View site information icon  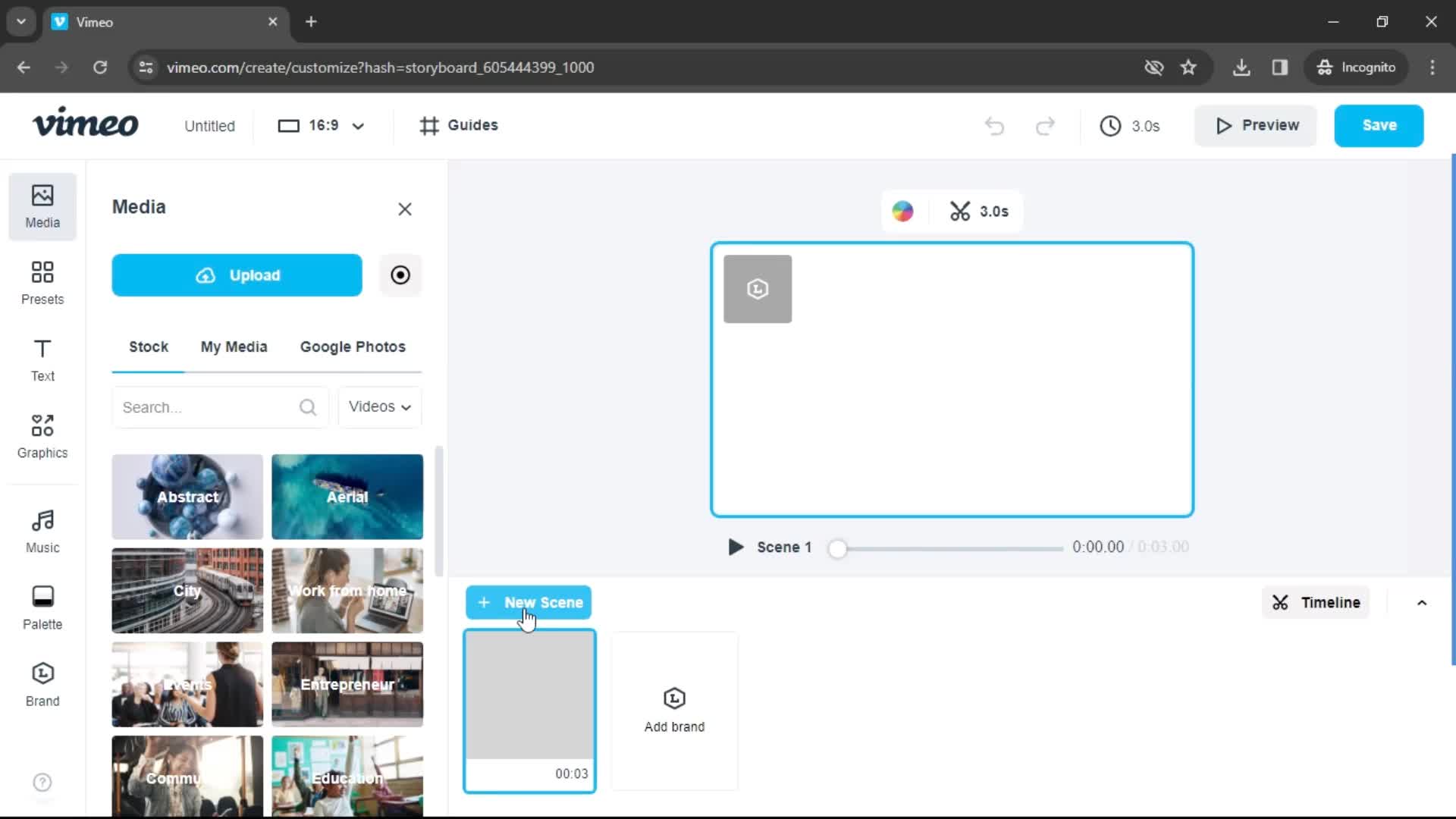tap(146, 67)
